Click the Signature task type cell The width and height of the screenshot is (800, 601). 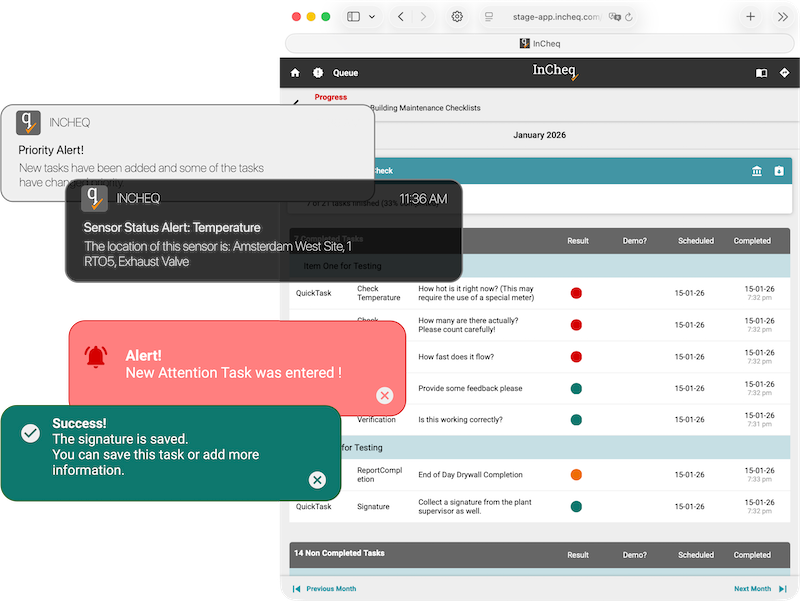pyautogui.click(x=373, y=507)
